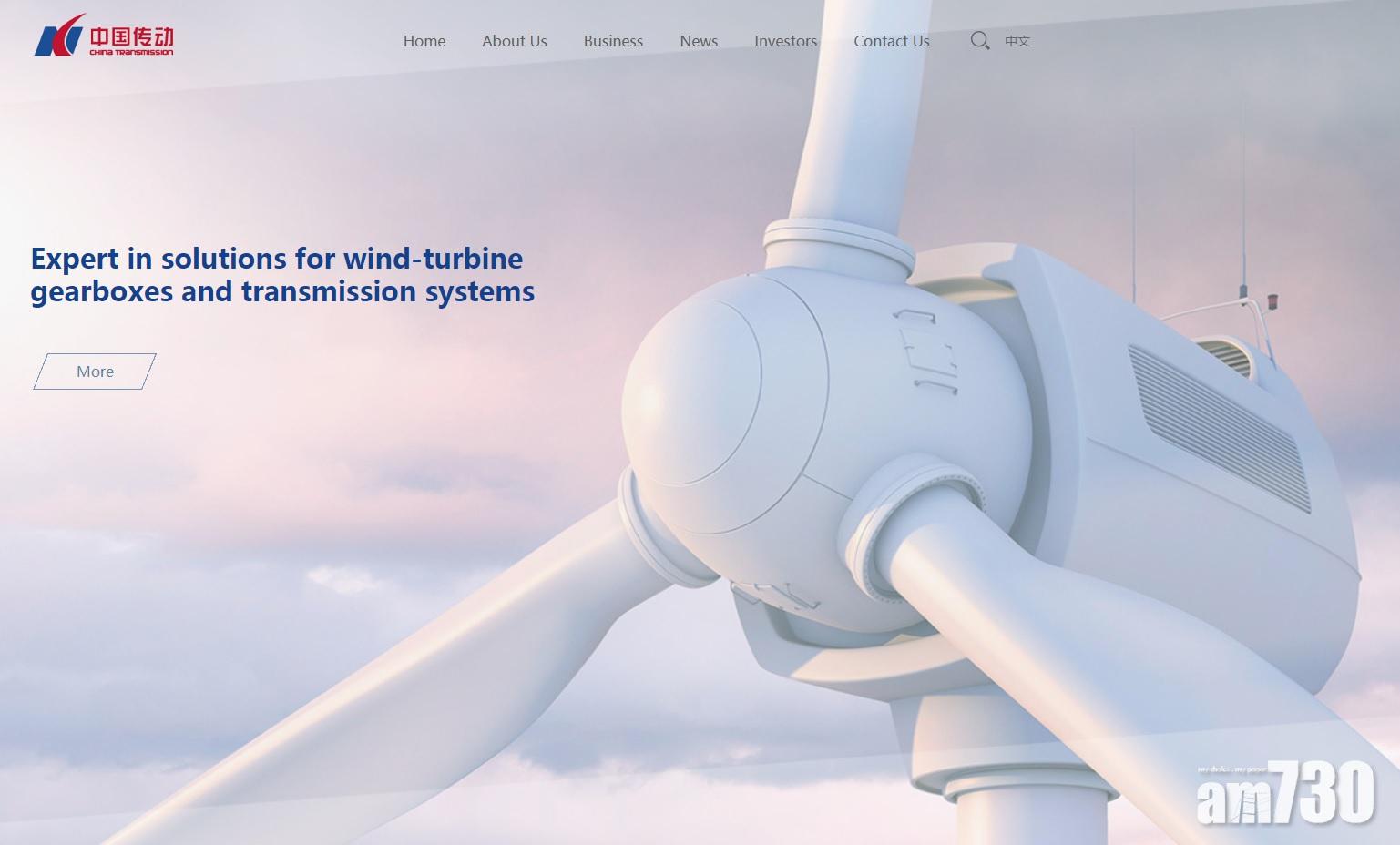
Task: Switch site language to 中文
Action: tap(1017, 41)
